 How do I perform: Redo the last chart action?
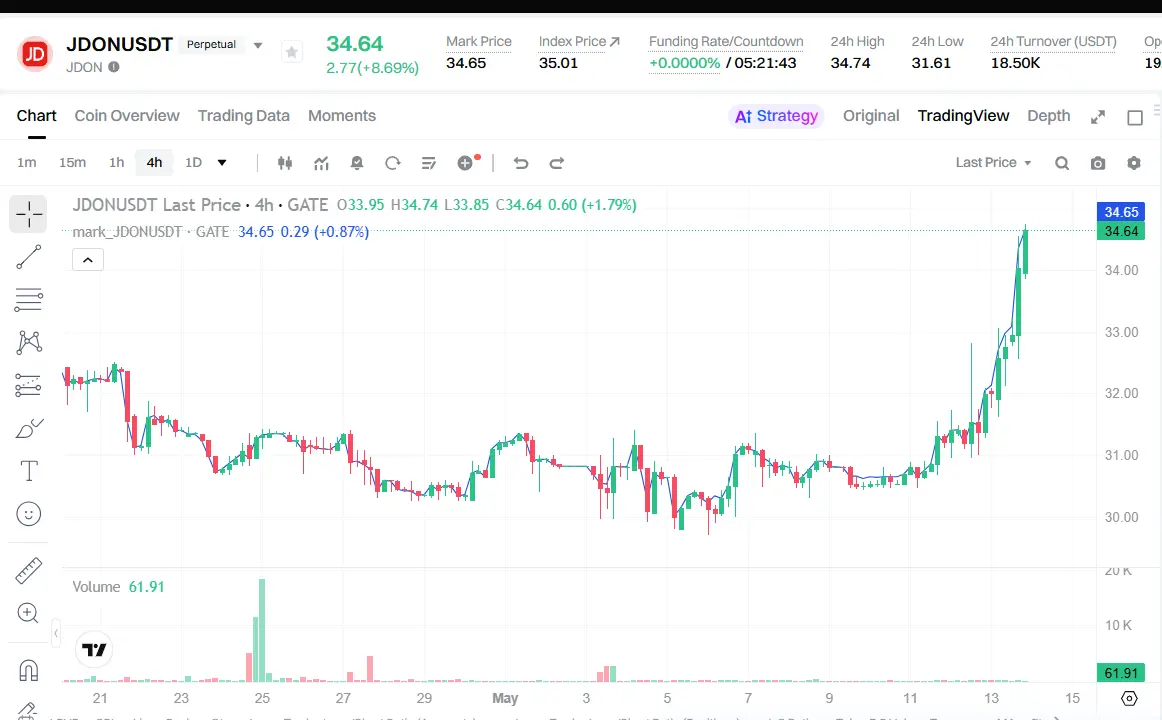tap(557, 163)
